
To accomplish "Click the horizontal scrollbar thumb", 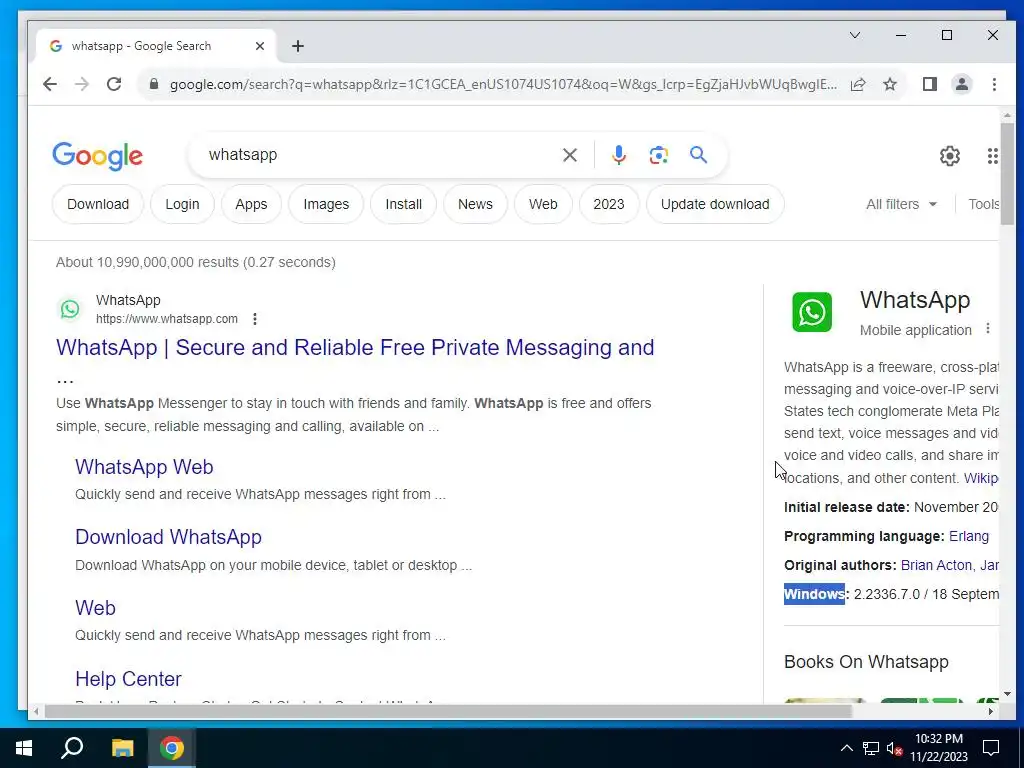I will click(448, 711).
